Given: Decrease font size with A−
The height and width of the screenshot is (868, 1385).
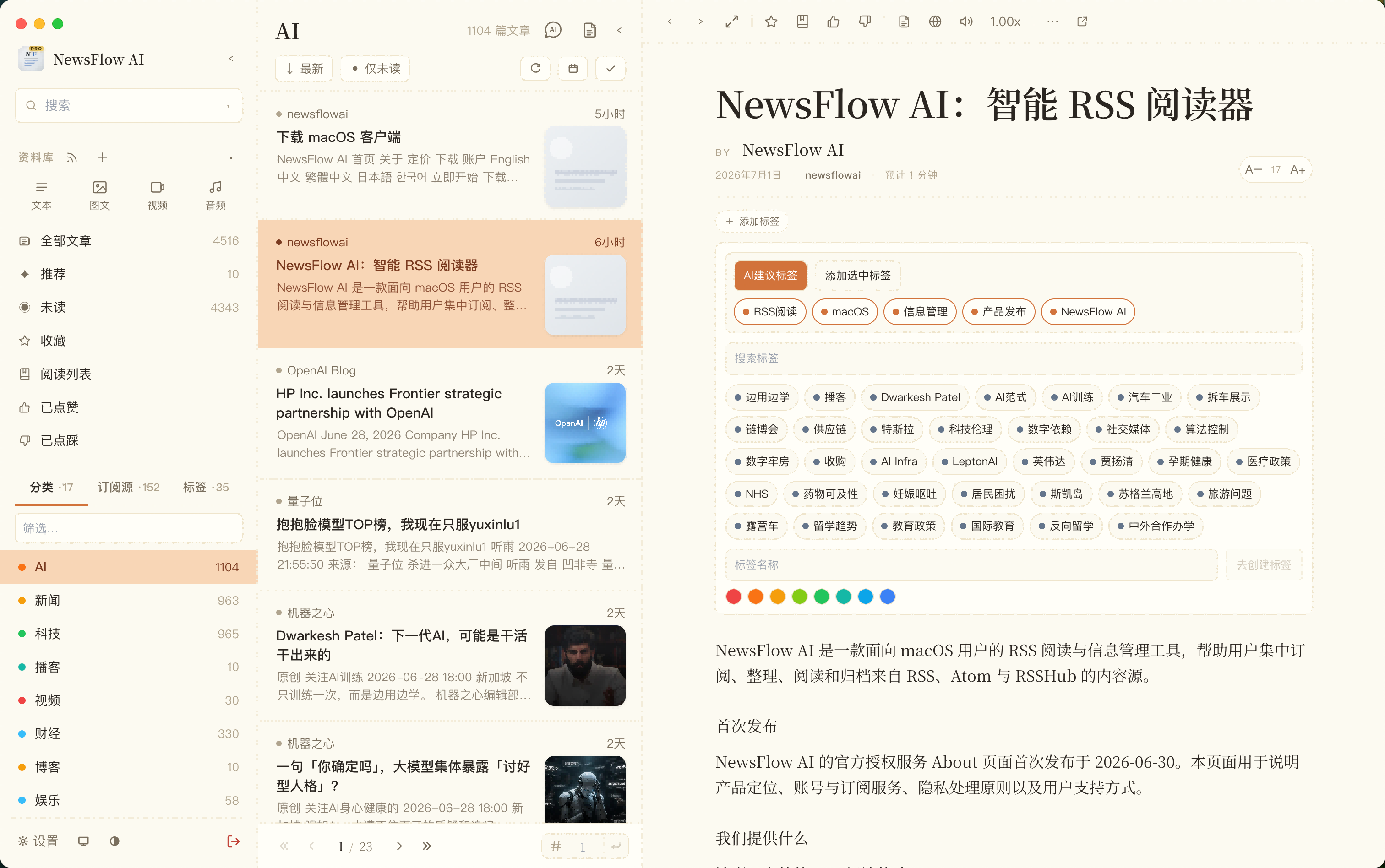Looking at the screenshot, I should point(1253,169).
